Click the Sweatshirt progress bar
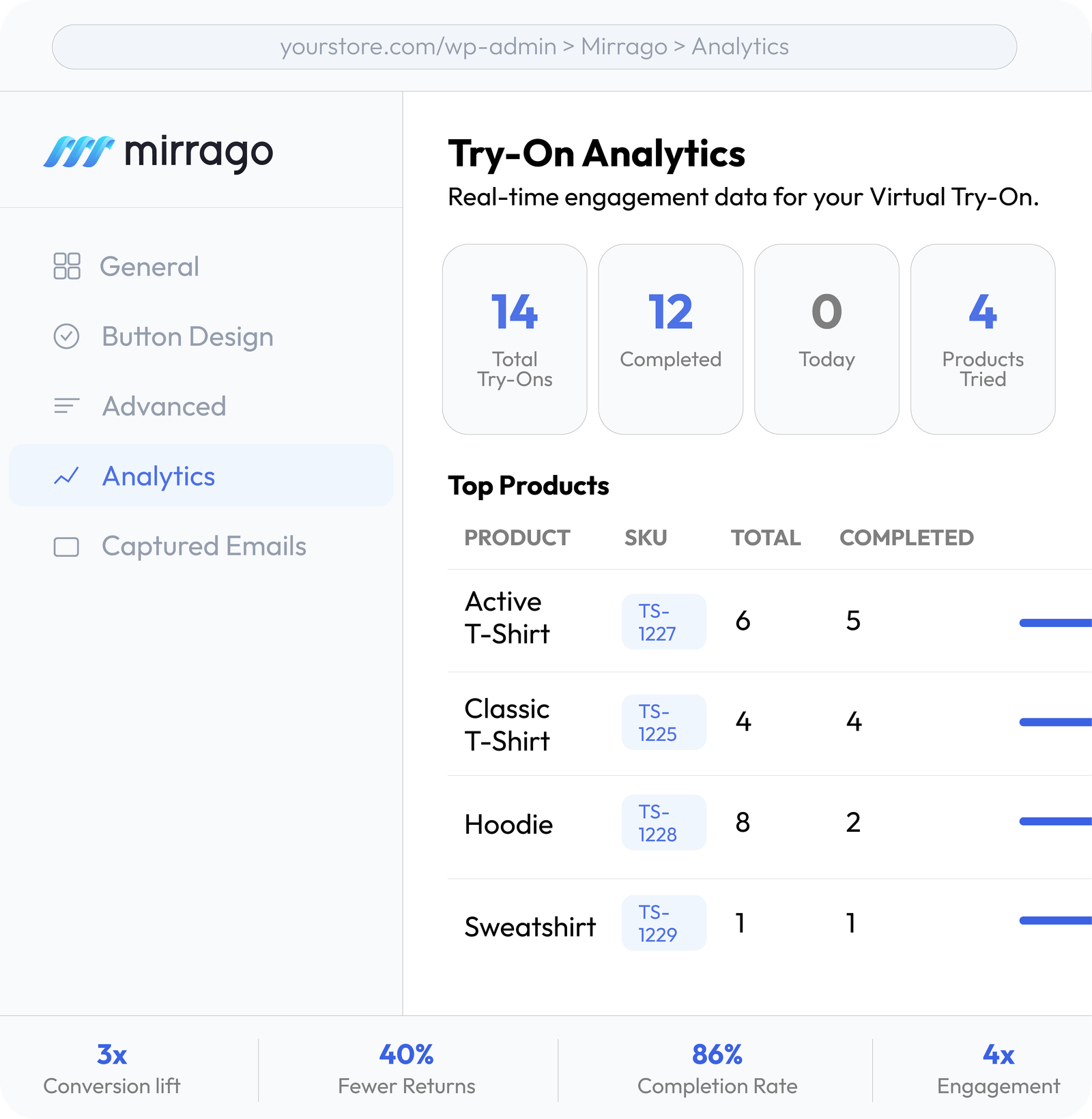The width and height of the screenshot is (1092, 1119). coord(1056,920)
